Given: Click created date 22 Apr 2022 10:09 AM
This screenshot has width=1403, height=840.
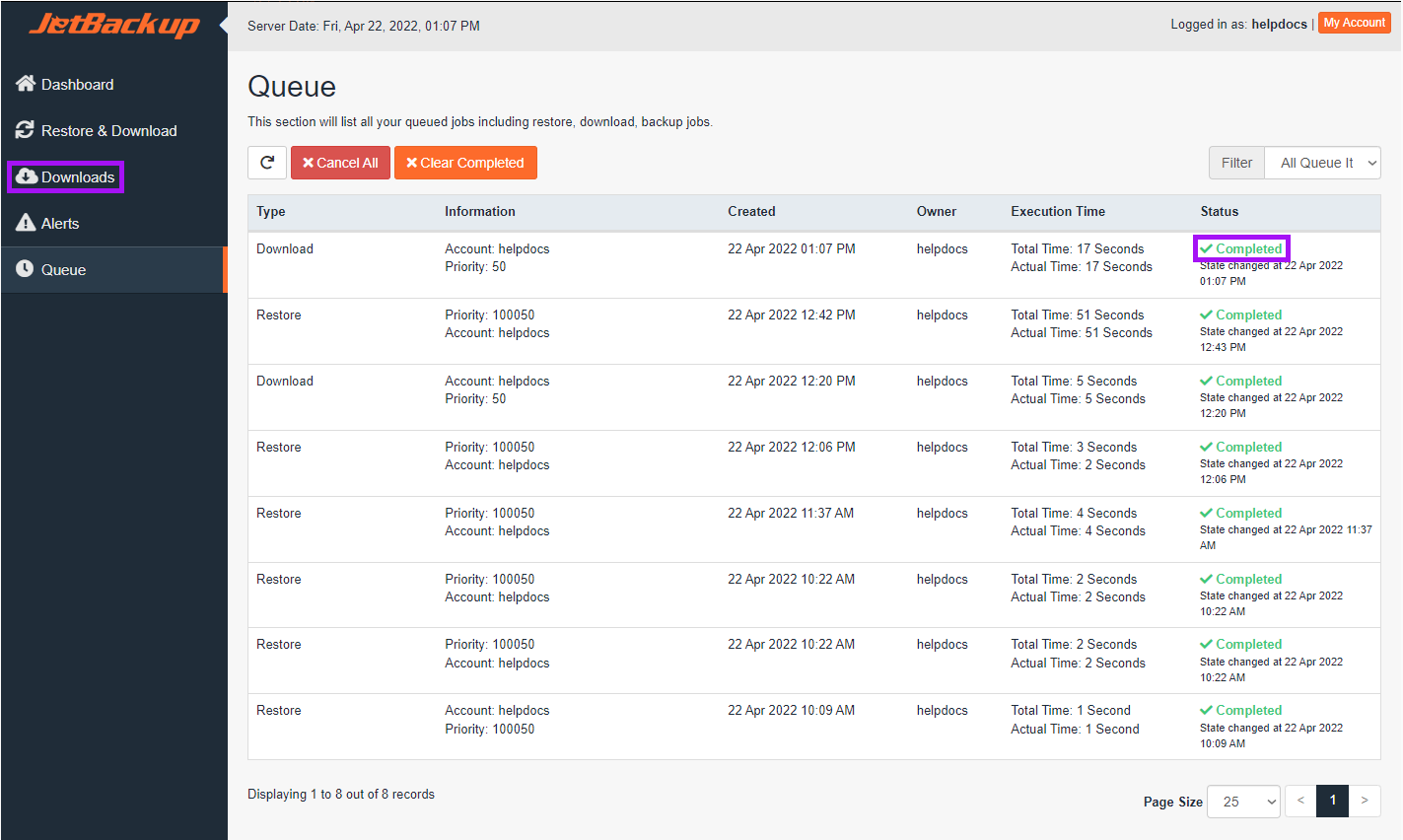Looking at the screenshot, I should click(x=791, y=710).
